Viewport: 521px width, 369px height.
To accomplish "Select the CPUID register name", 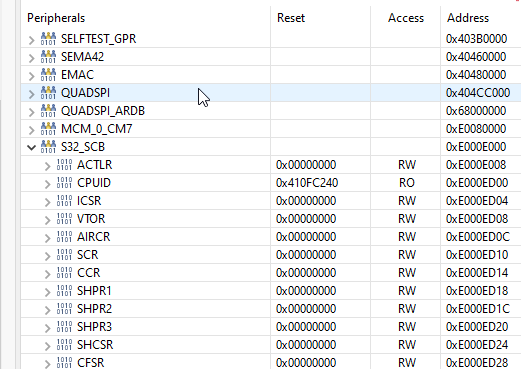I will 94,183.
